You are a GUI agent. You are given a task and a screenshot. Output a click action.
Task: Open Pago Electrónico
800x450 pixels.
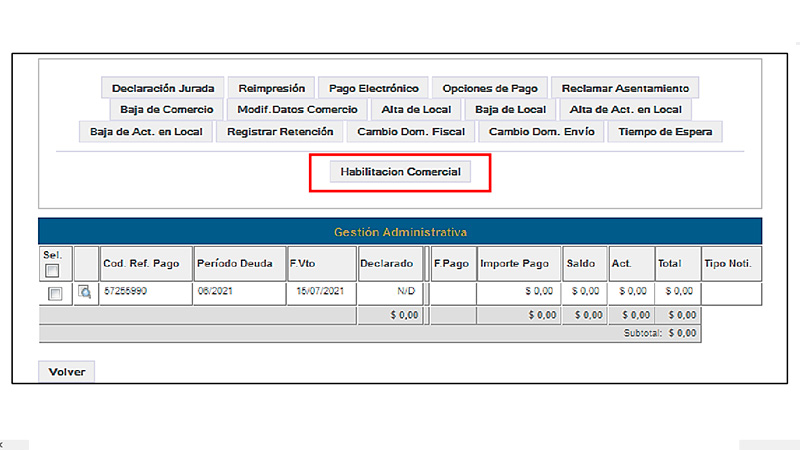374,88
